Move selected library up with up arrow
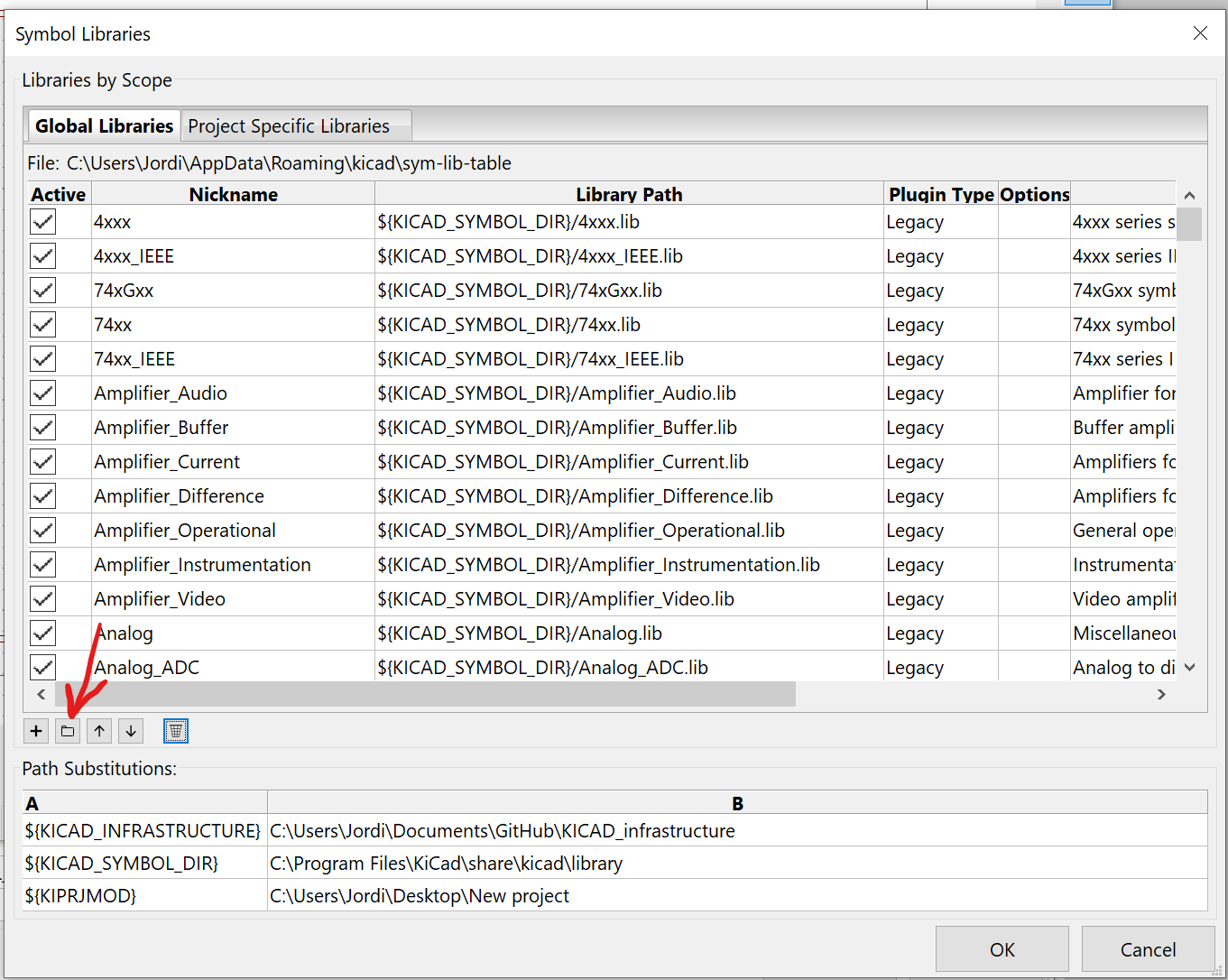This screenshot has width=1228, height=980. tap(99, 731)
